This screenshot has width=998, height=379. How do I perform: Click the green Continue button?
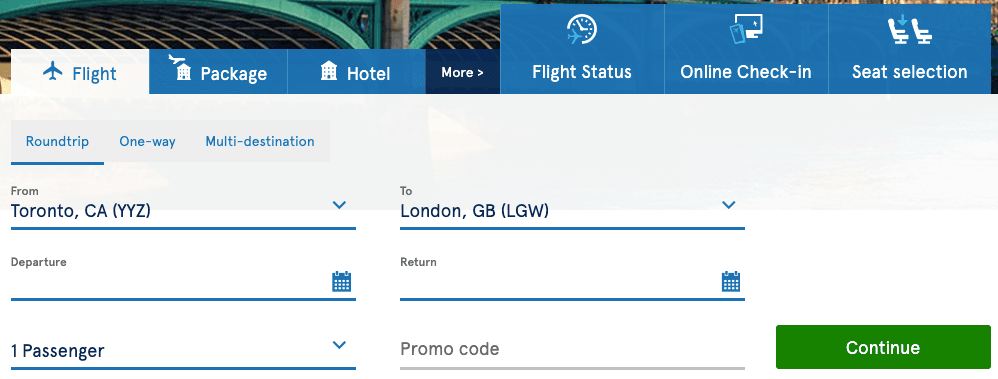point(883,347)
